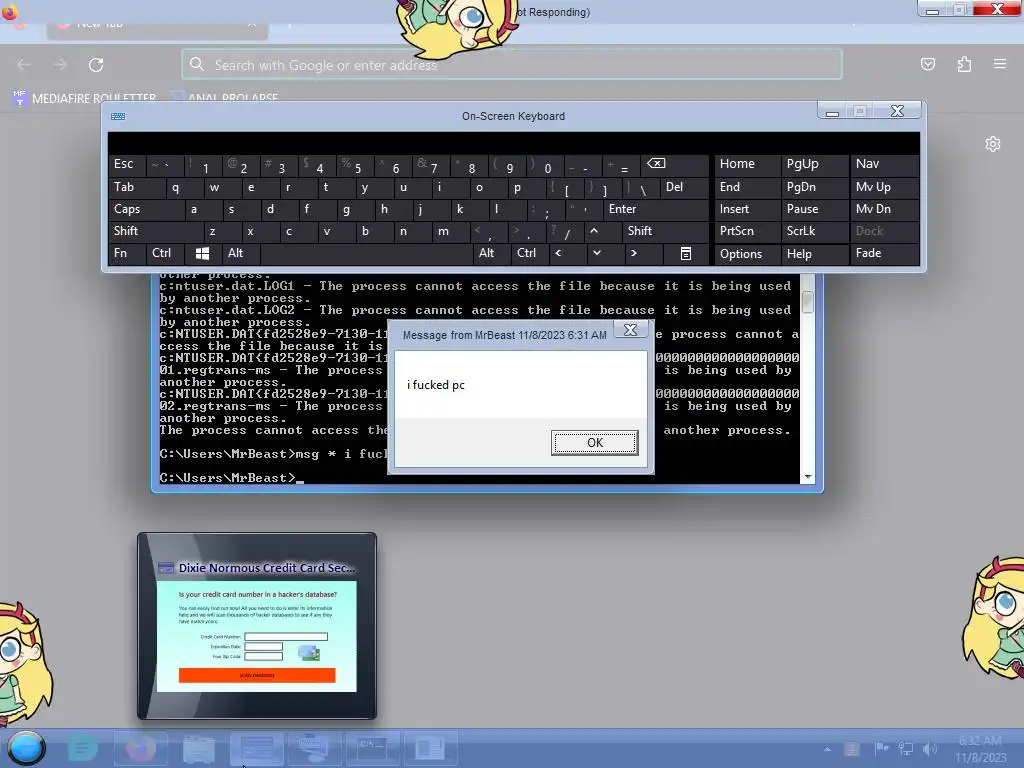Screen dimensions: 1024x768
Task: Open Options on the On-Screen Keyboard
Action: click(x=747, y=253)
